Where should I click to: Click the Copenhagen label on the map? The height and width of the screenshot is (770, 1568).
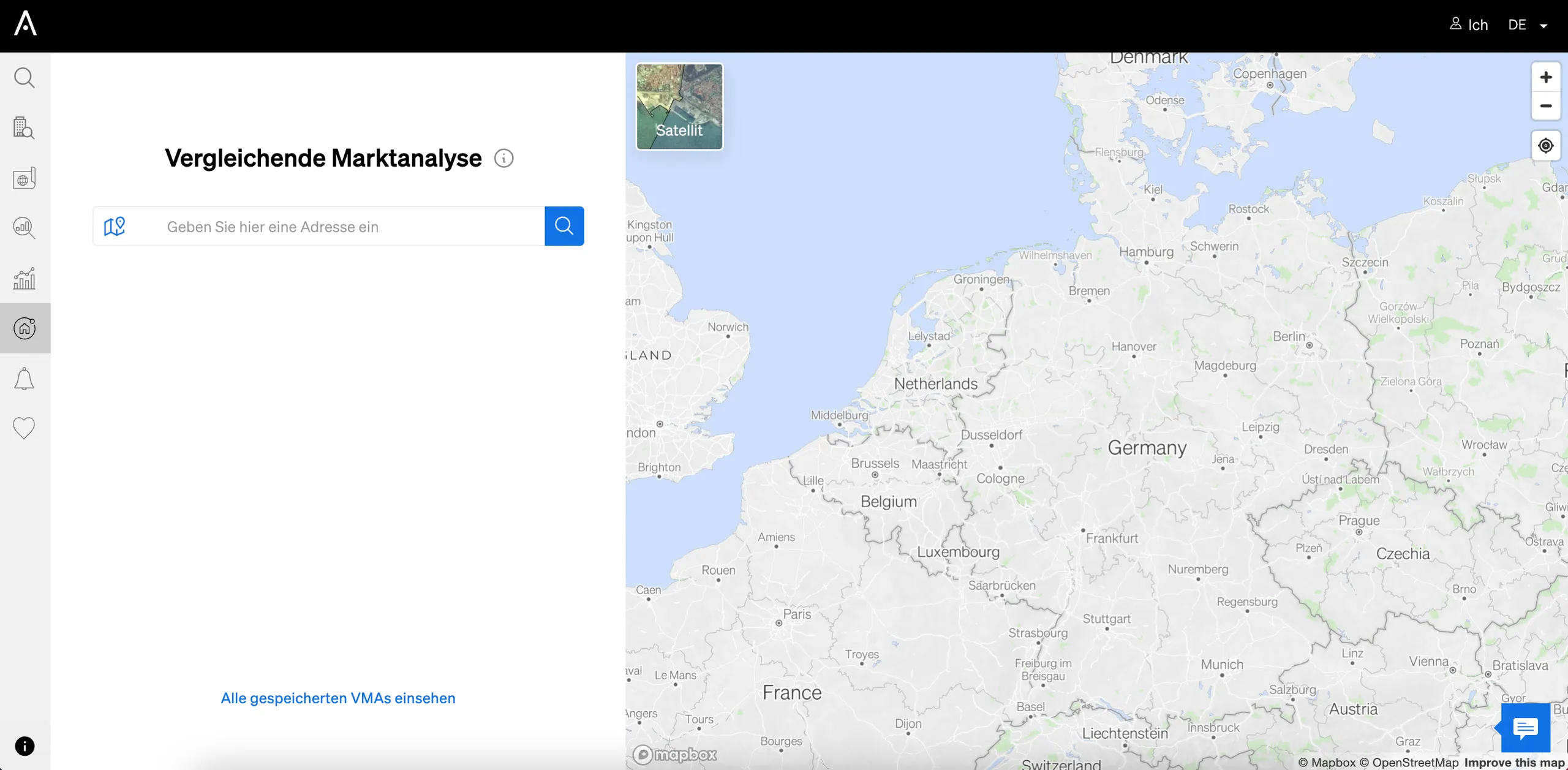[x=1270, y=74]
